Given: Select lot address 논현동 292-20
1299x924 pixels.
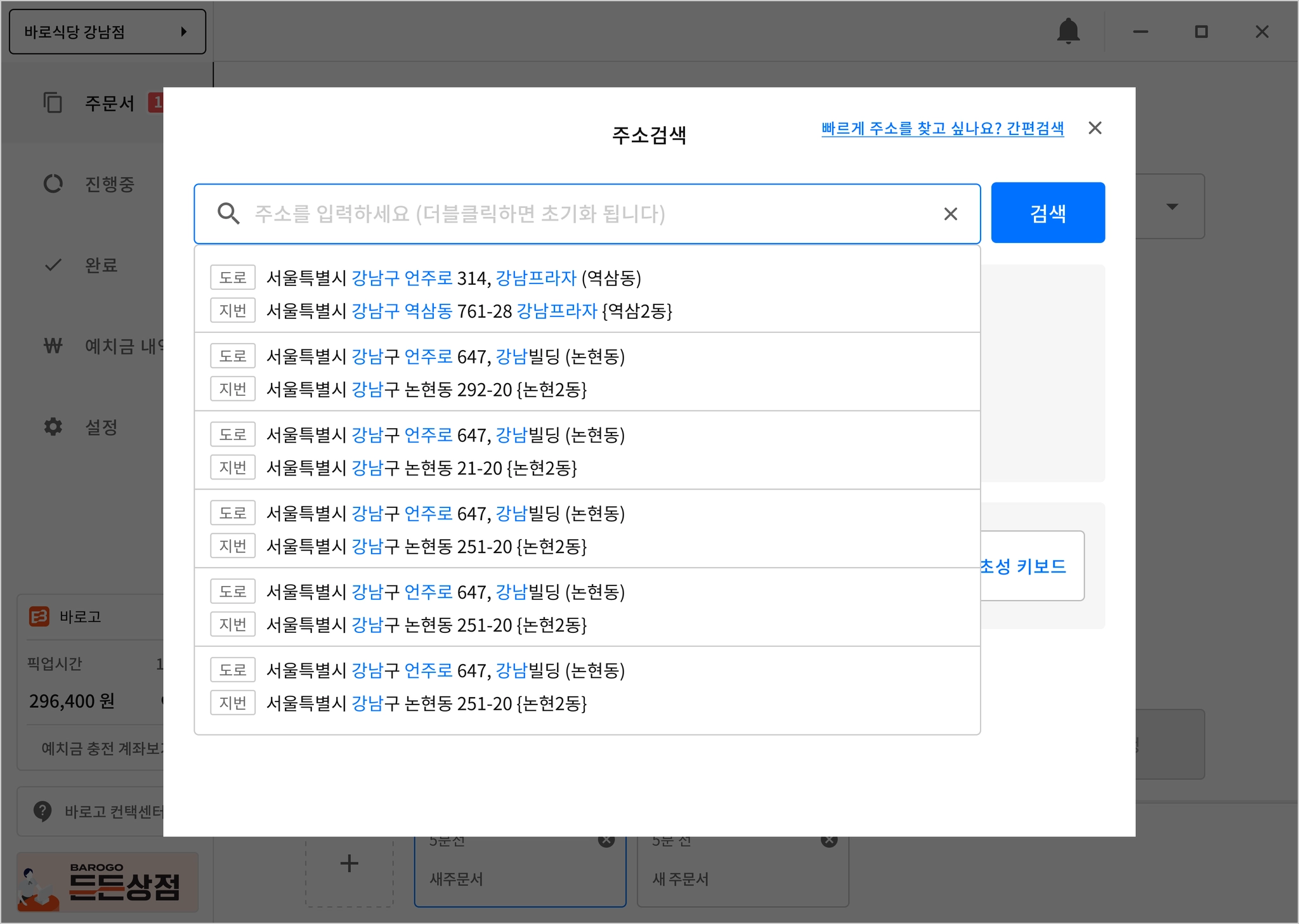Looking at the screenshot, I should [426, 389].
